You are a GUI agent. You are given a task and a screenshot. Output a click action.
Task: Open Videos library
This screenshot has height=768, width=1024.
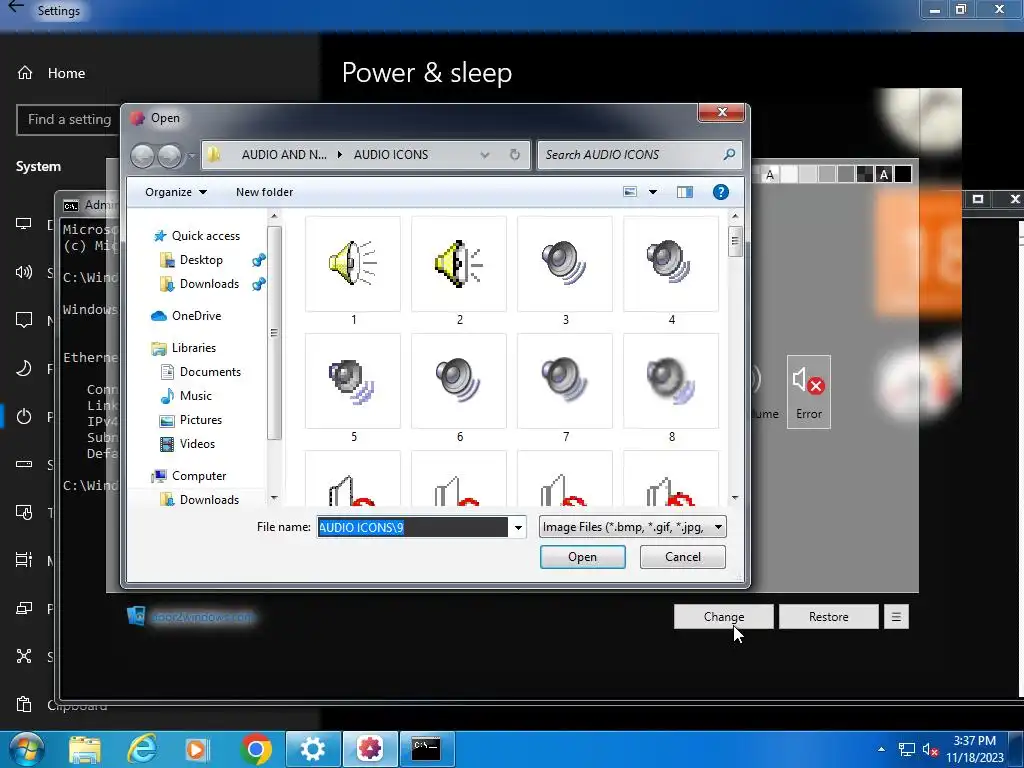197,444
